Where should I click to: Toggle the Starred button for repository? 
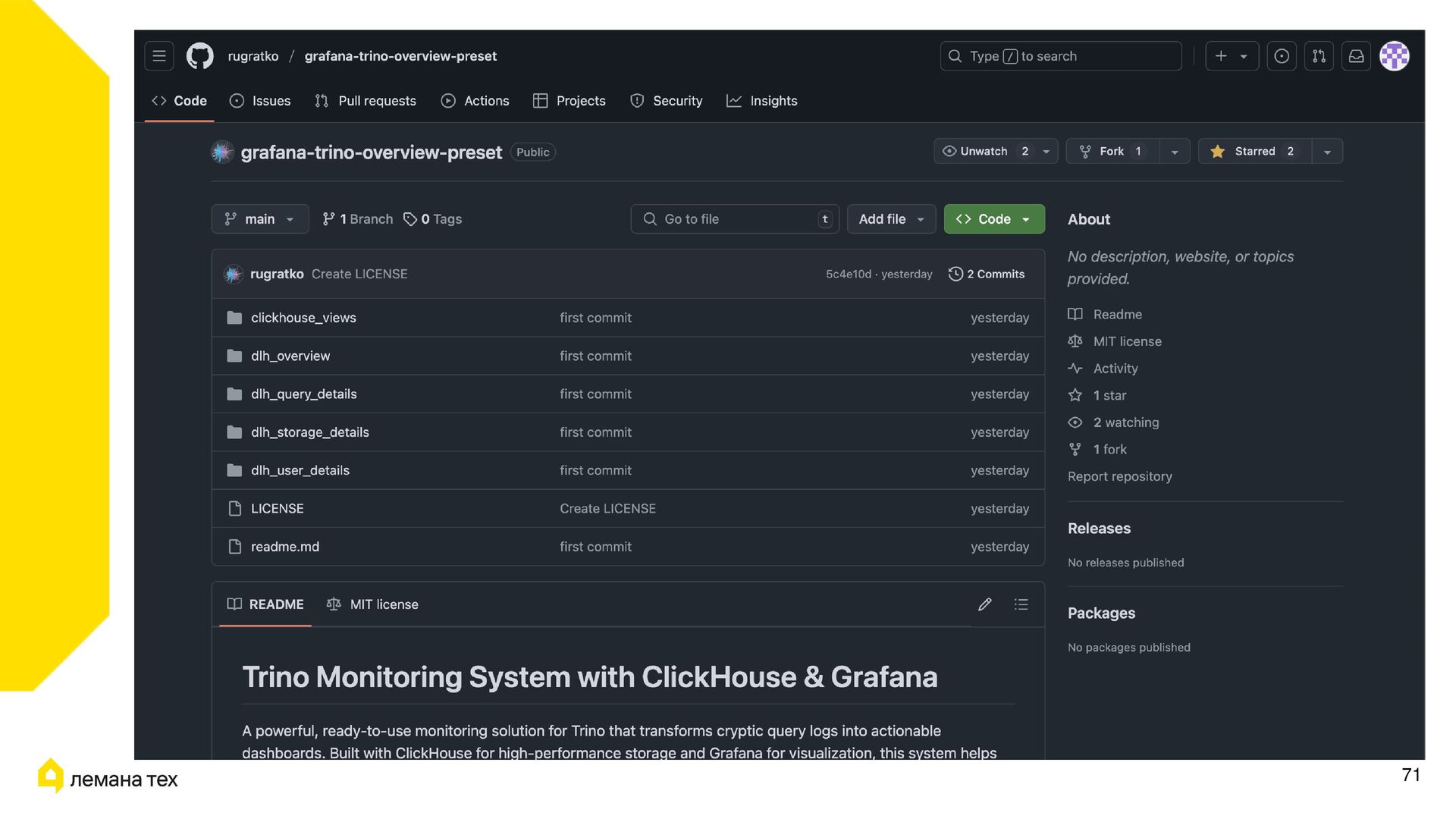click(x=1254, y=151)
